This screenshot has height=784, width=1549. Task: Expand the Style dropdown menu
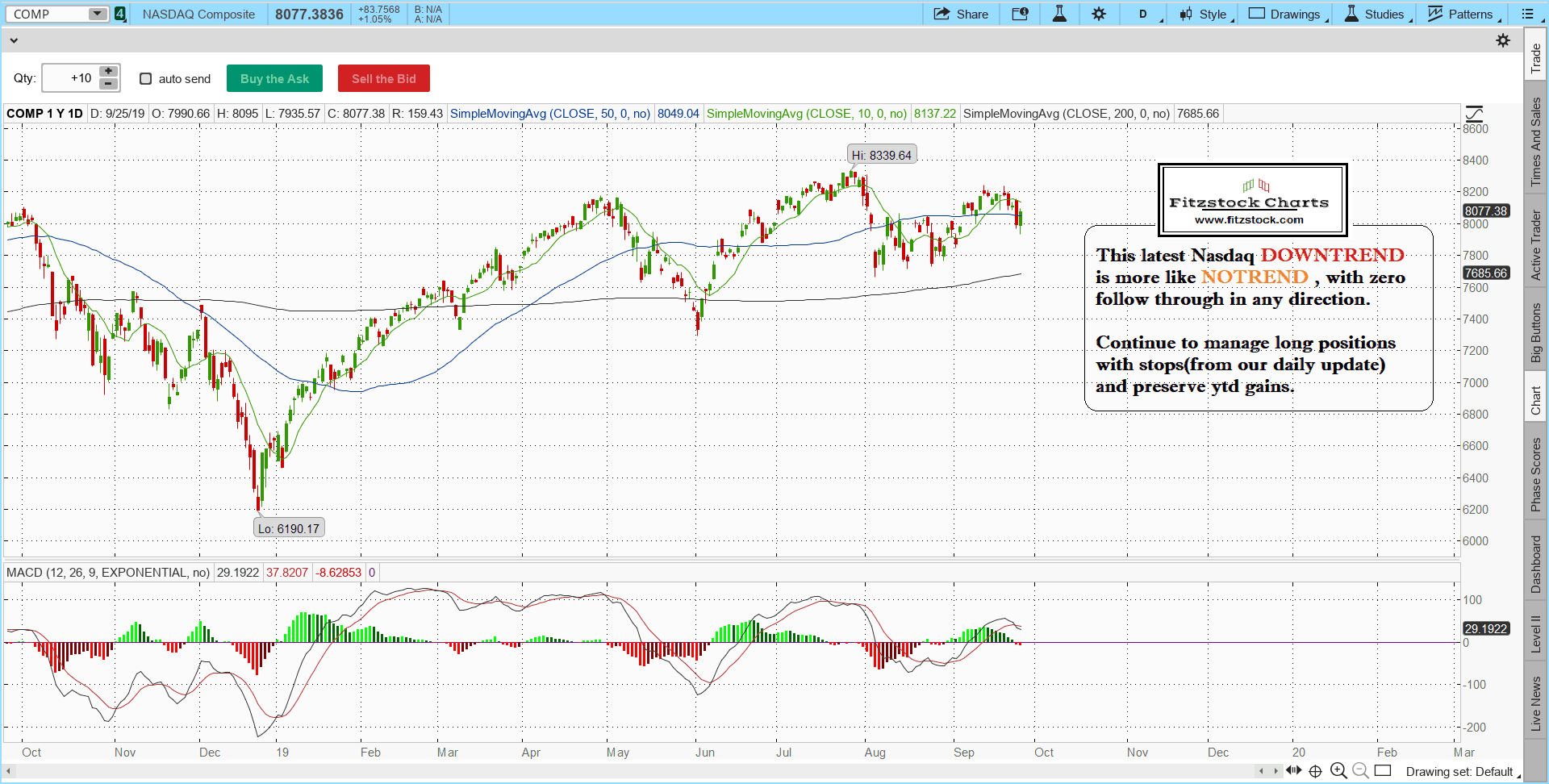[x=1207, y=14]
